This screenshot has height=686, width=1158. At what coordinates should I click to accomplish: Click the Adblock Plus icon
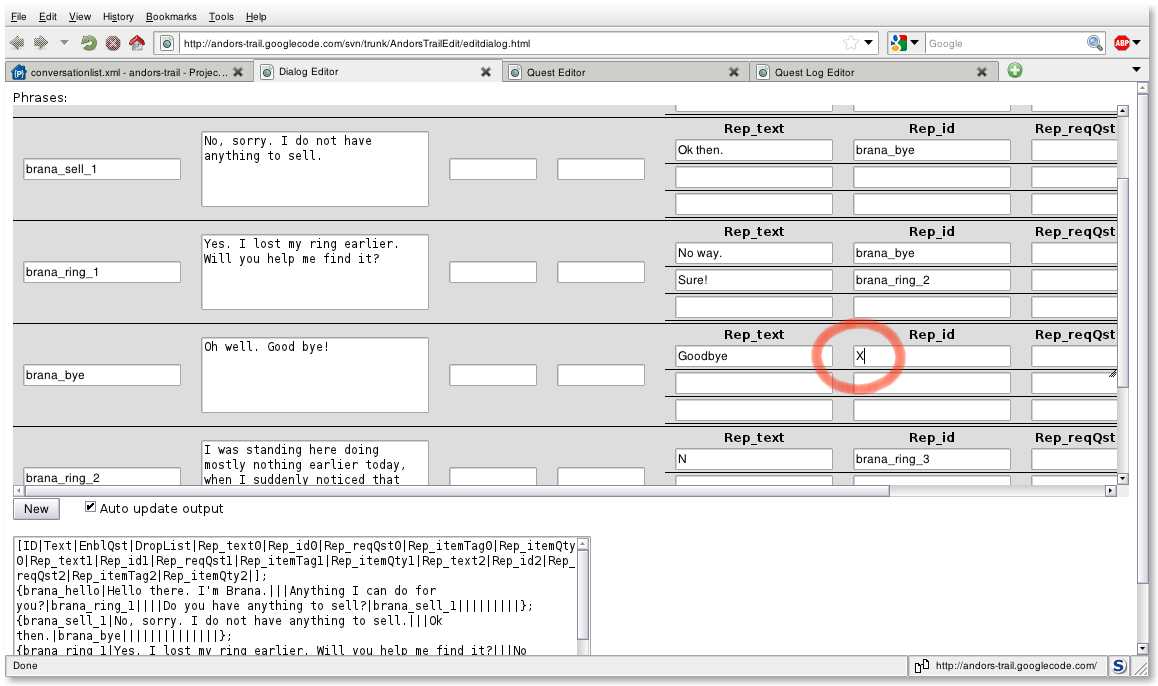coord(1122,43)
